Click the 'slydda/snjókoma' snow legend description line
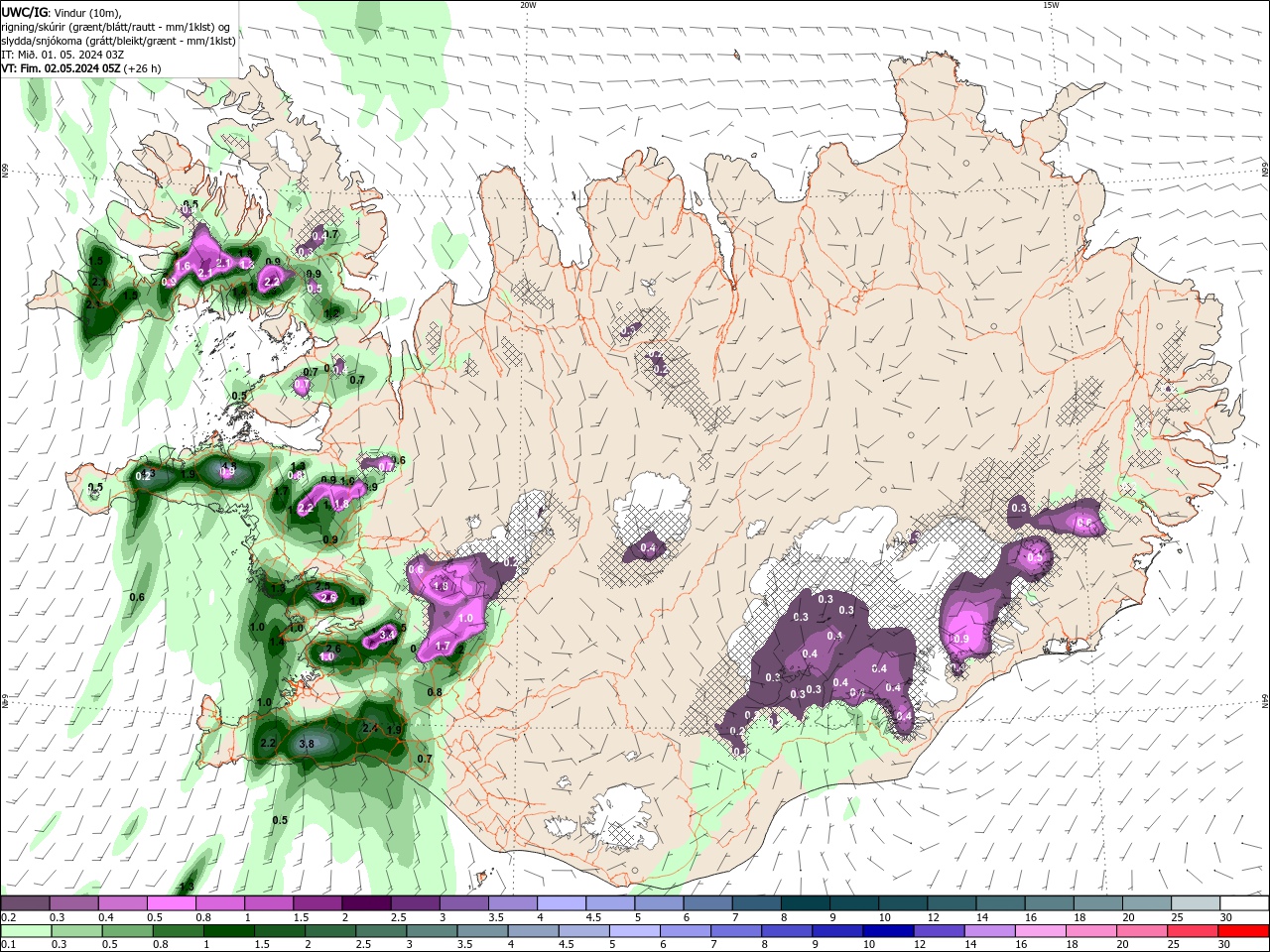 point(119,41)
